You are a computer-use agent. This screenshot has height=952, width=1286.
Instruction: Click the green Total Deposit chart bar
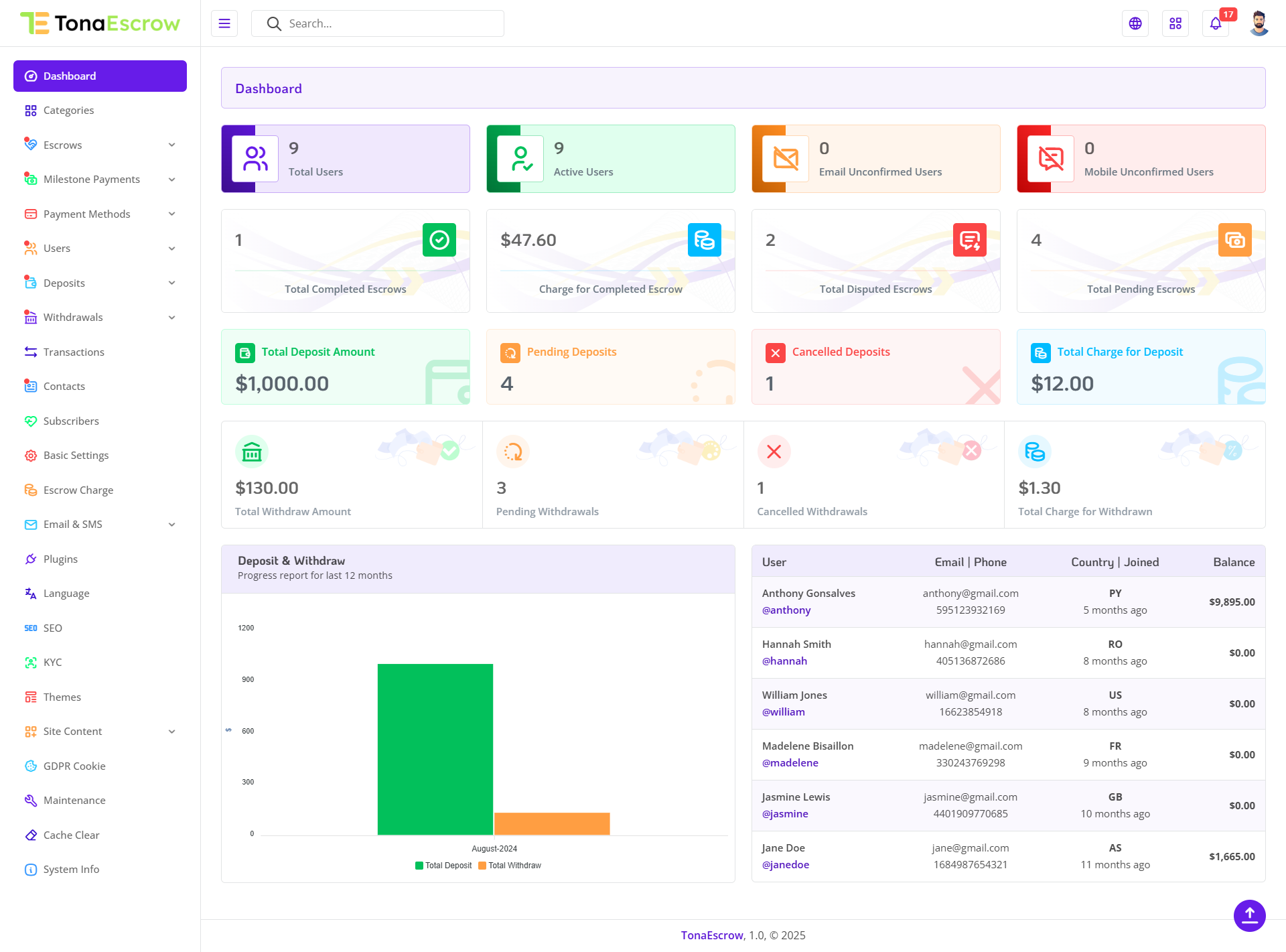tap(435, 749)
